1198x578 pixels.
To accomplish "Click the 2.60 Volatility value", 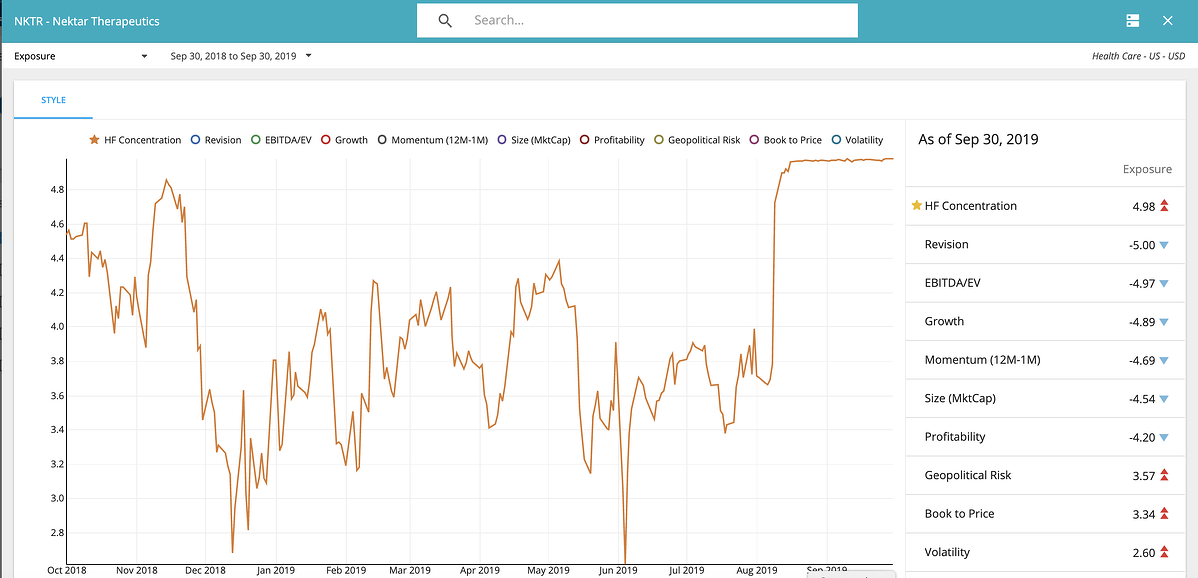I will pos(1144,552).
